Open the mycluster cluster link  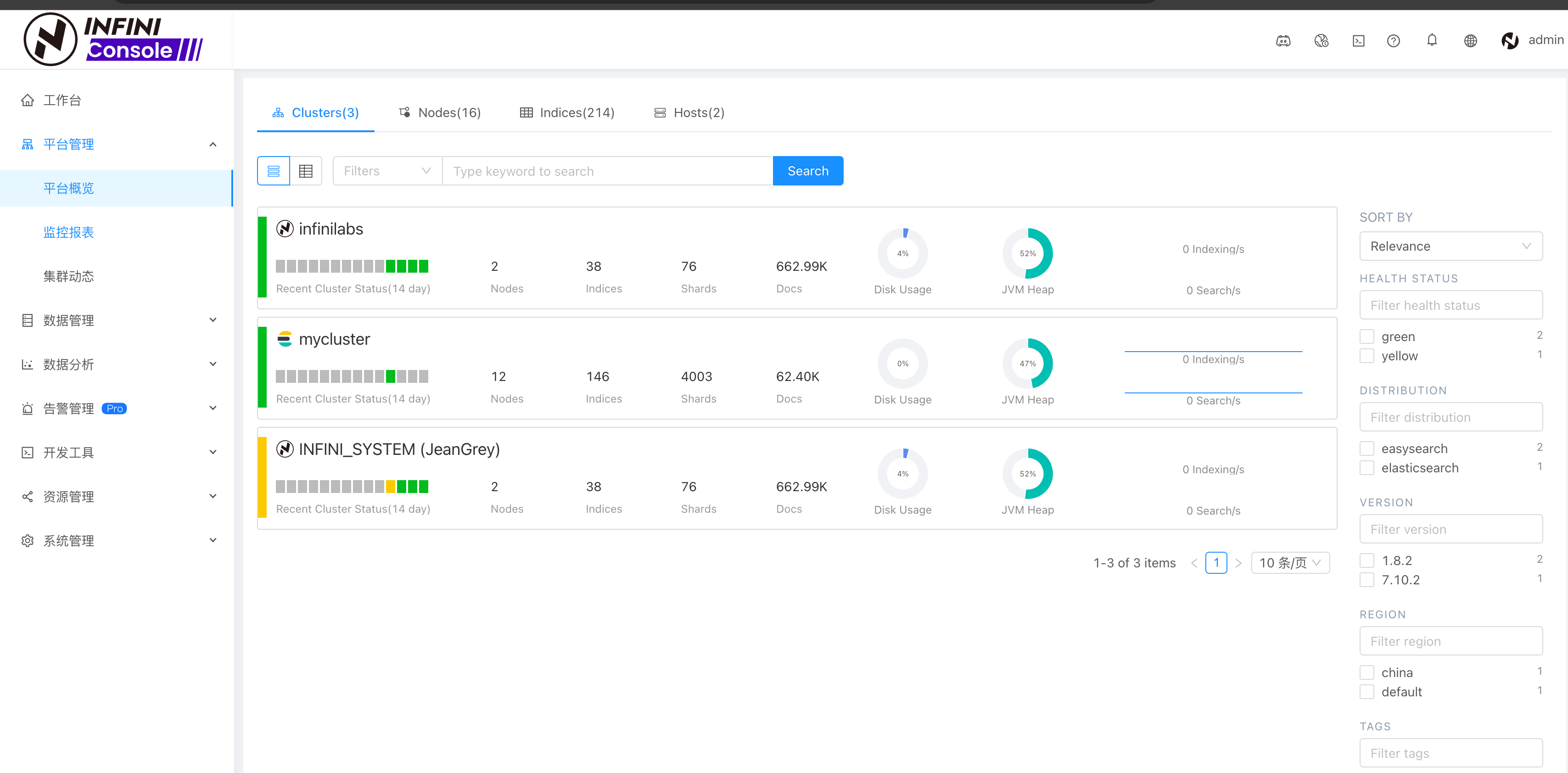pos(334,339)
